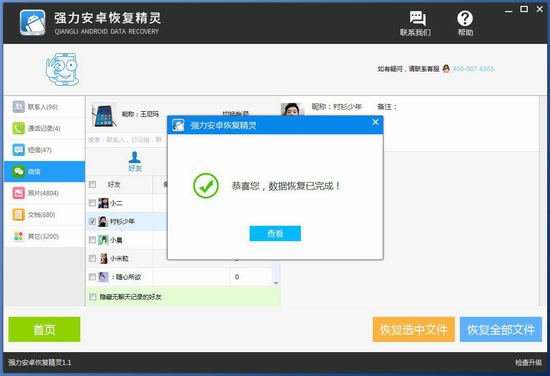Check the box next to 小二
Image resolution: width=550 pixels, height=376 pixels.
(92, 203)
